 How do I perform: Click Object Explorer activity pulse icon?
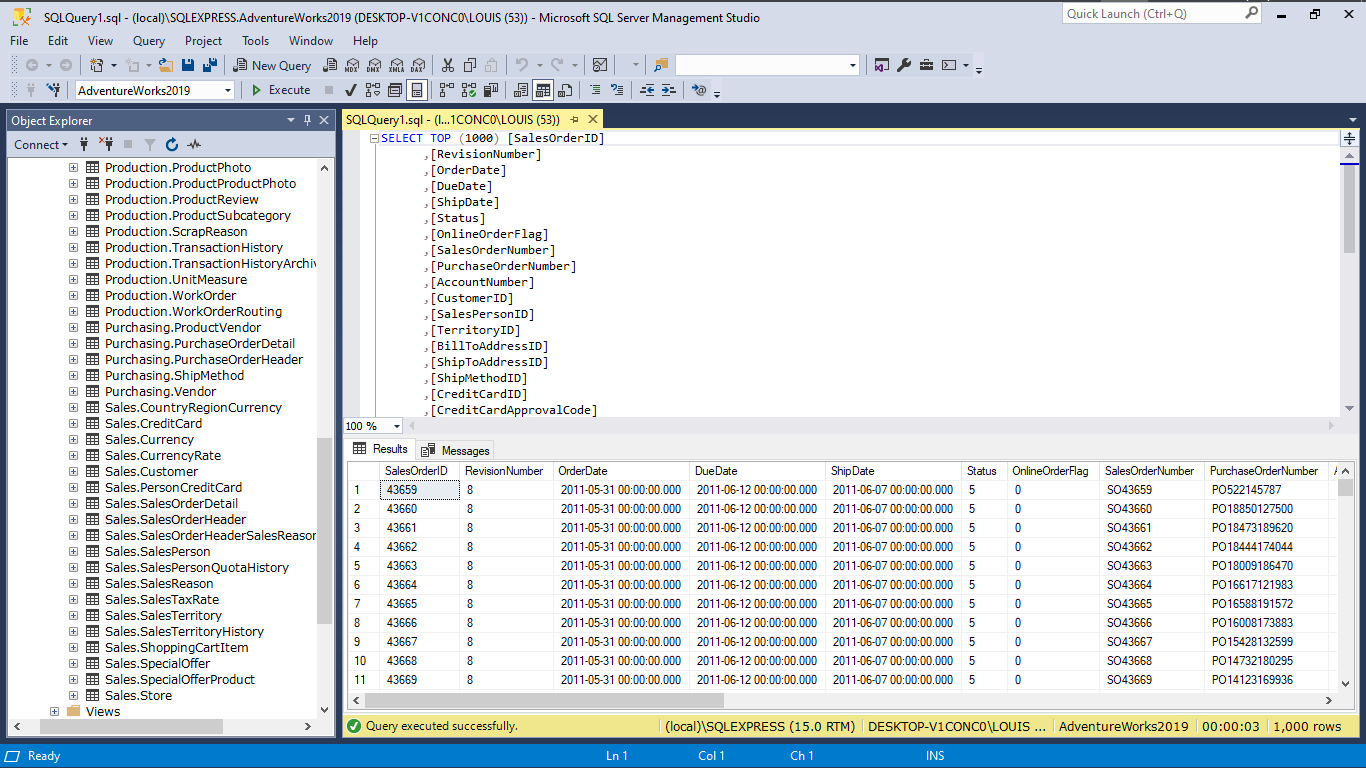pyautogui.click(x=194, y=144)
